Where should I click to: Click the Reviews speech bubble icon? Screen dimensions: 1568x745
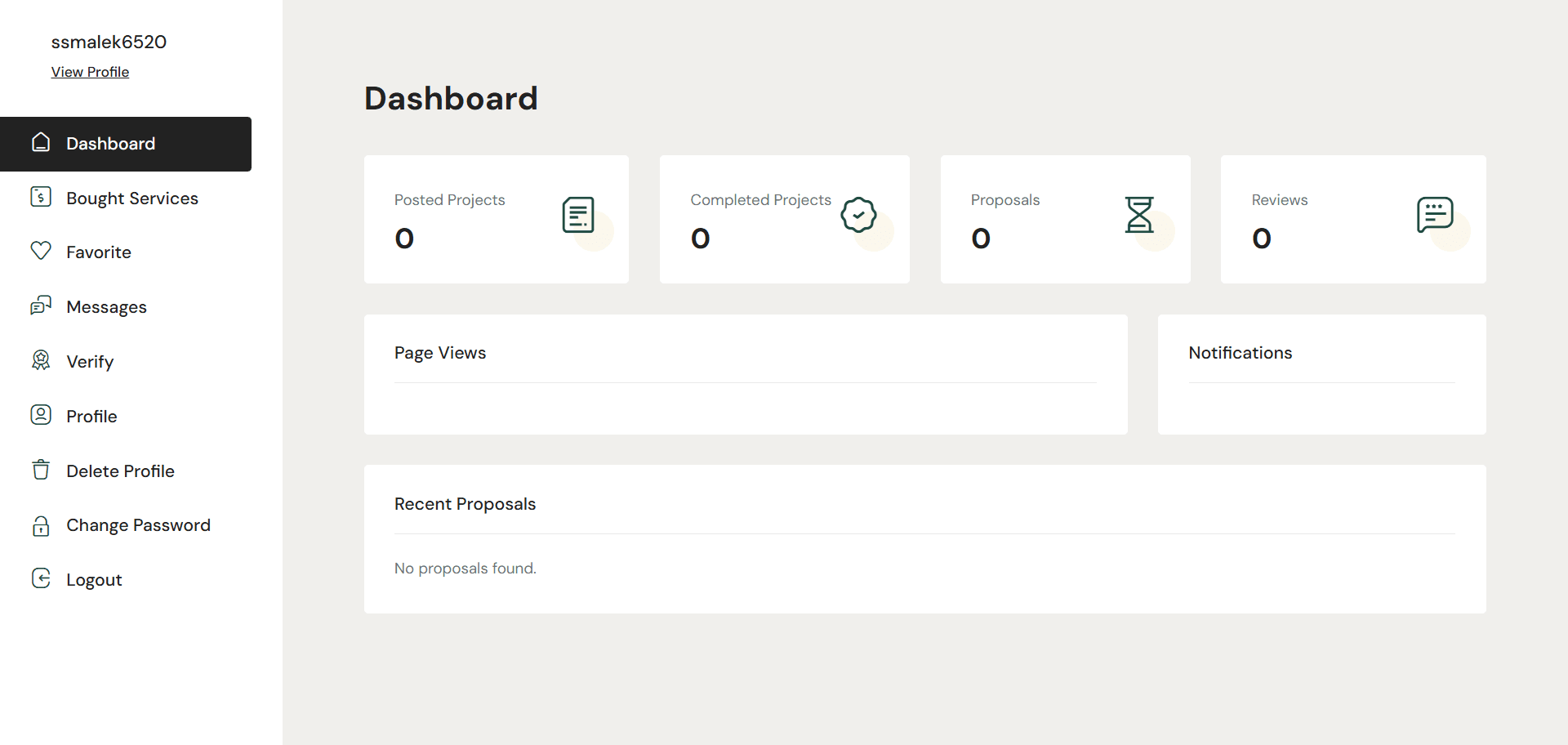pyautogui.click(x=1435, y=215)
